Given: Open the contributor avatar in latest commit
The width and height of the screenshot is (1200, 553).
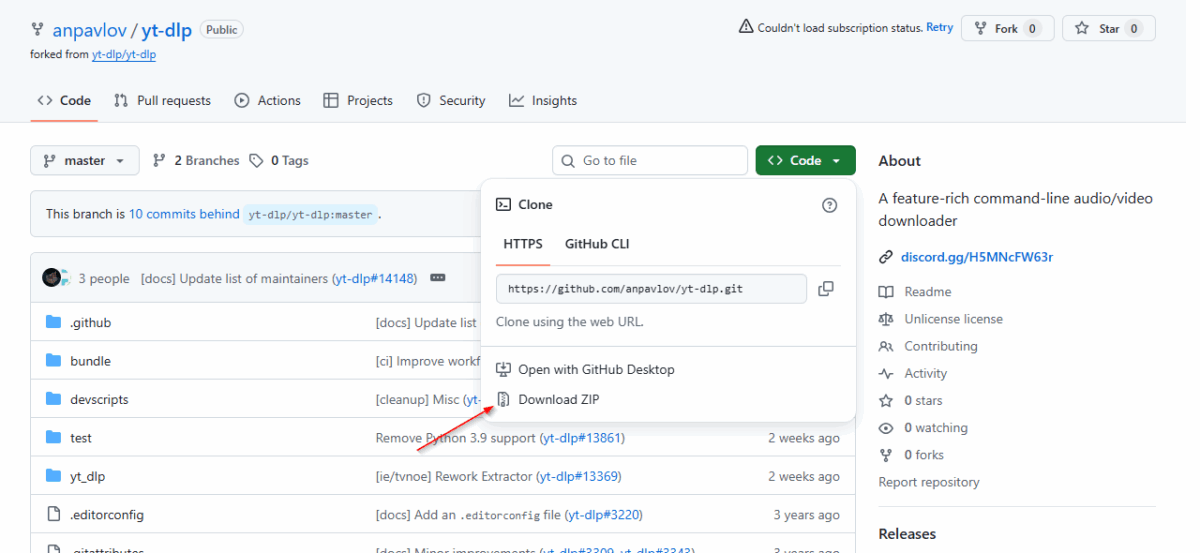Looking at the screenshot, I should (x=52, y=278).
